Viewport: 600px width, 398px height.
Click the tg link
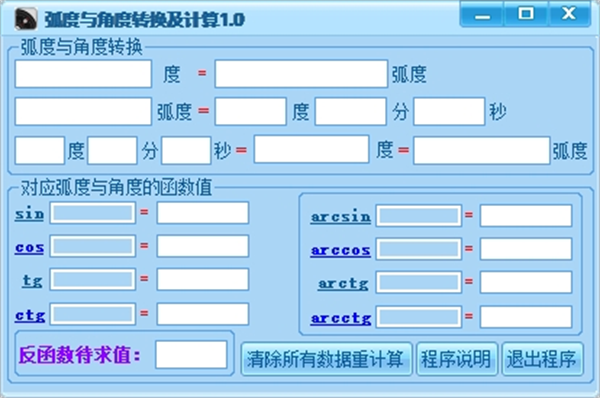[32, 281]
